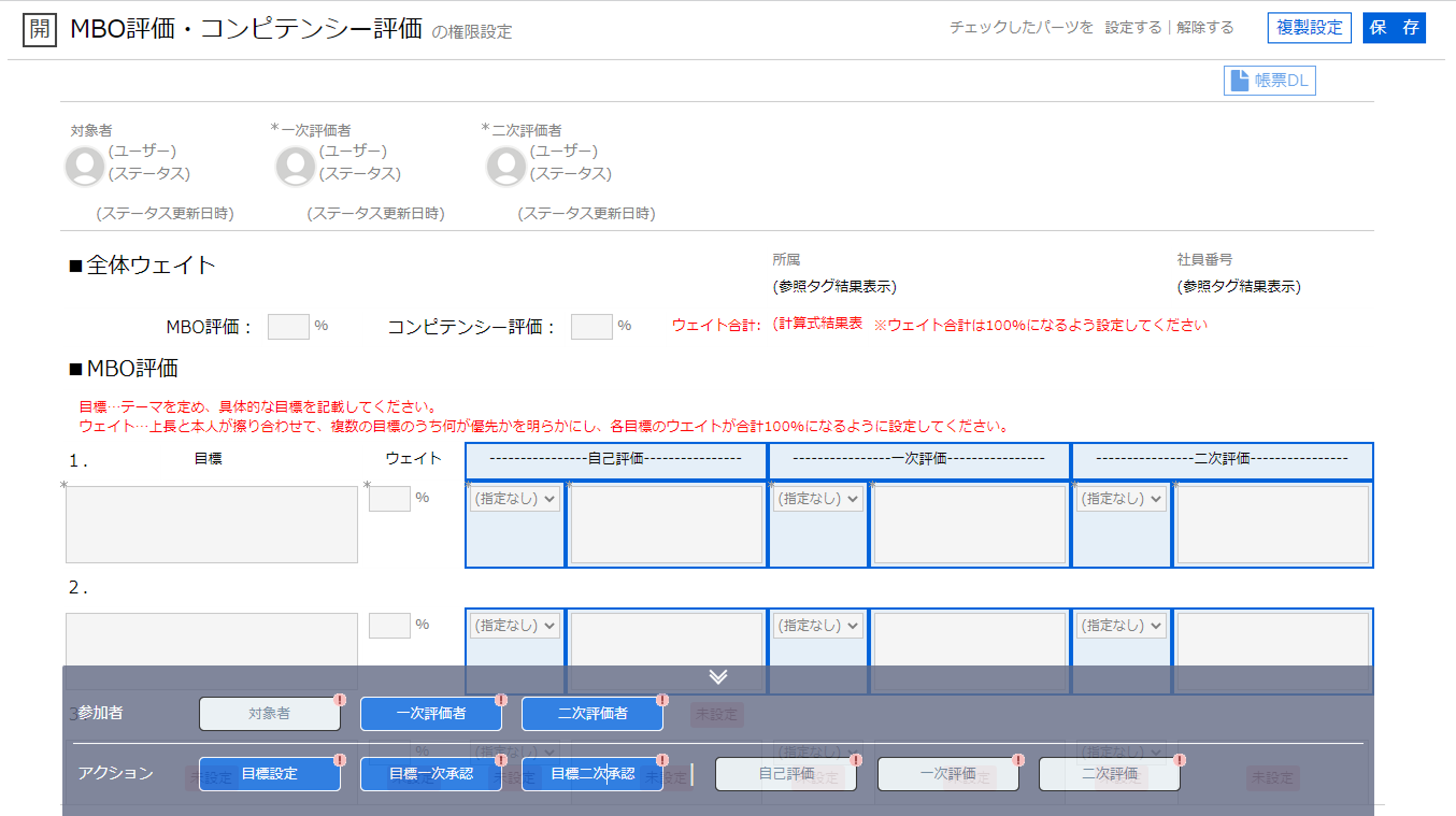Click alert badge on 対象者 participant button
This screenshot has width=1456, height=816.
click(340, 700)
